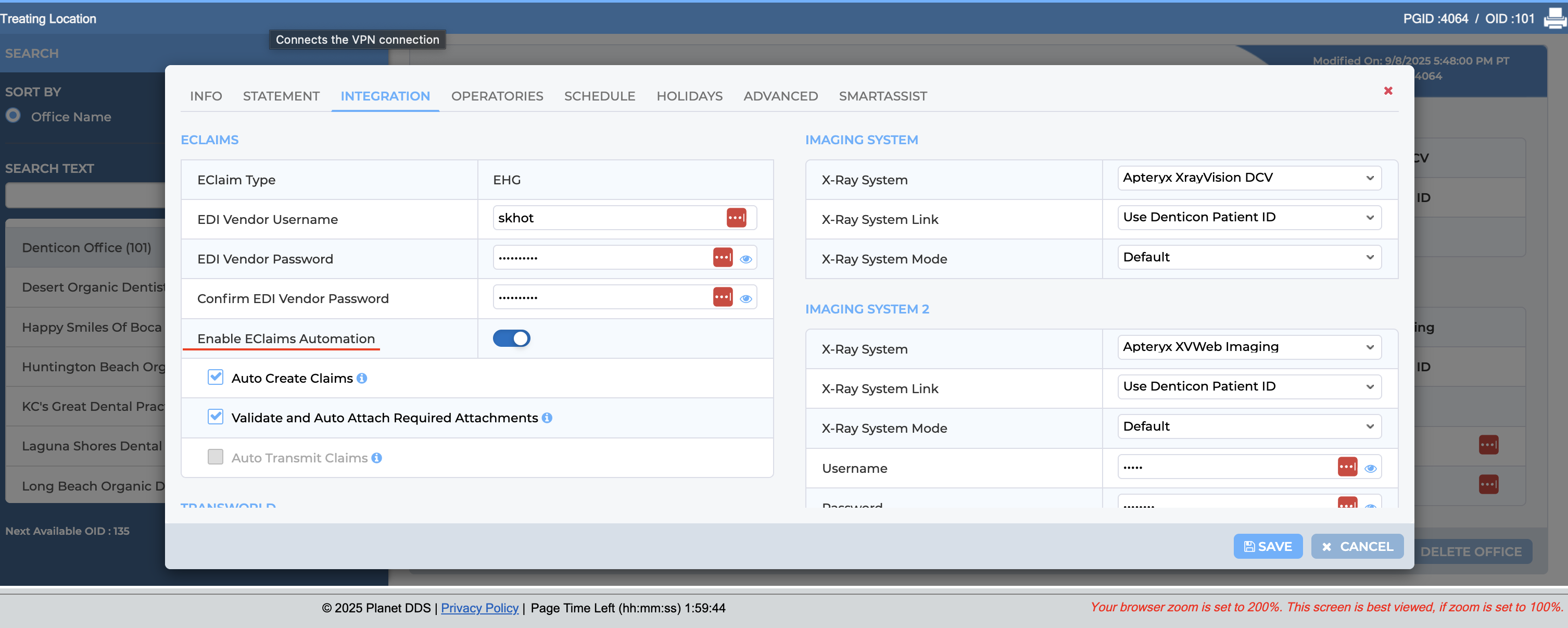Click red icon in Confirm EDI Vendor Password field
This screenshot has width=1568, height=628.
pyautogui.click(x=723, y=297)
